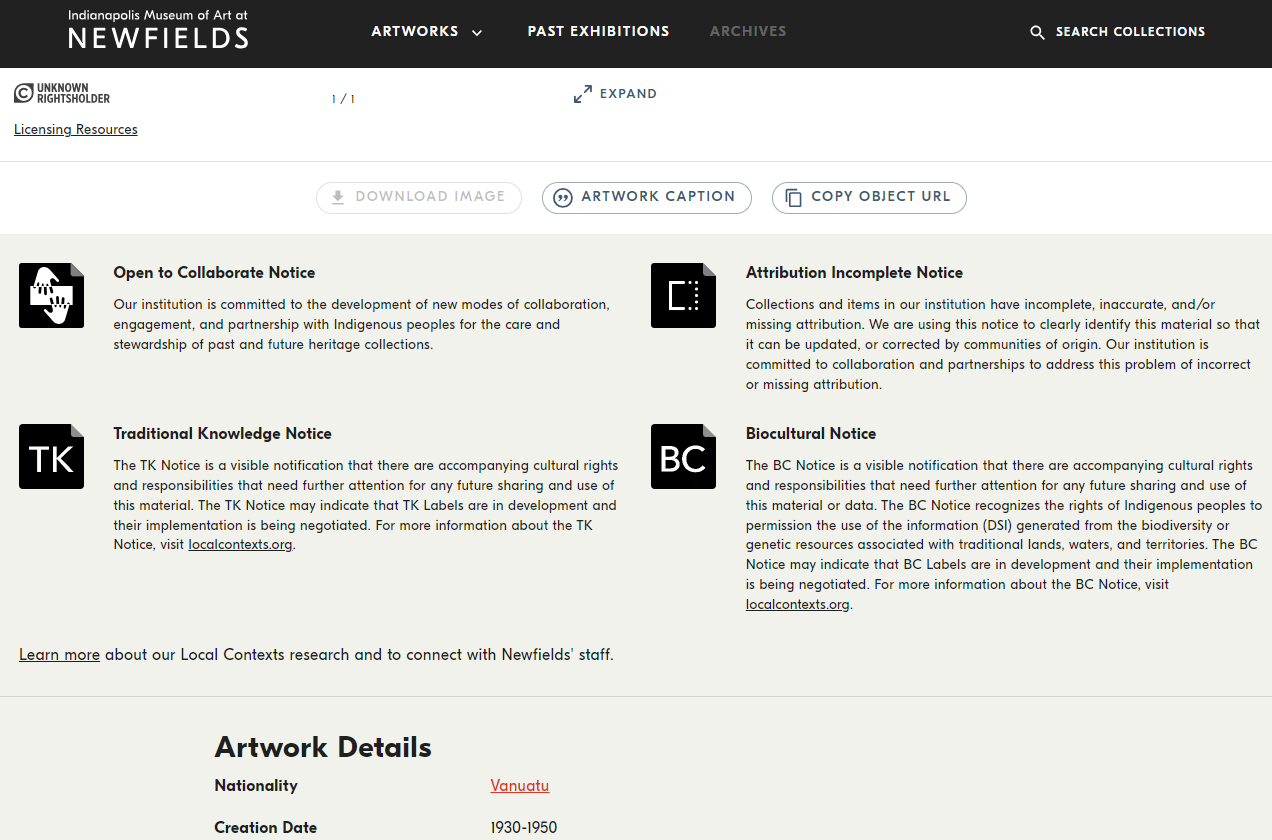Viewport: 1272px width, 840px height.
Task: Click the Attribution Incomplete Notice heading
Action: [854, 273]
